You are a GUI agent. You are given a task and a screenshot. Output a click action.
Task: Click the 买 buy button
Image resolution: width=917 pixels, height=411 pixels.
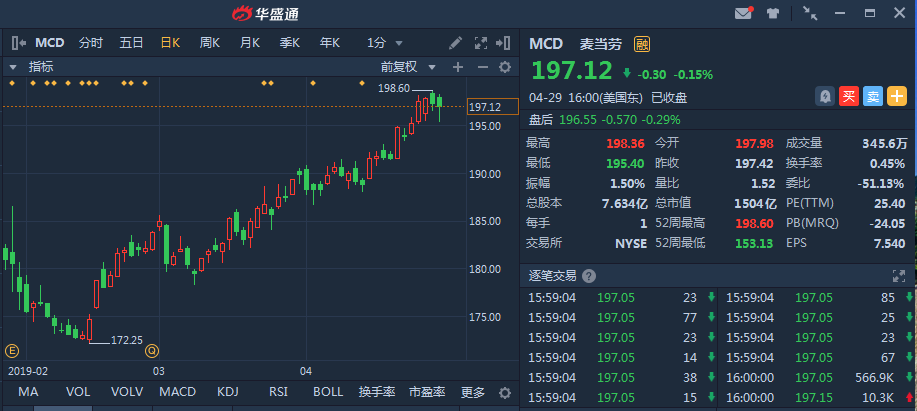(849, 96)
